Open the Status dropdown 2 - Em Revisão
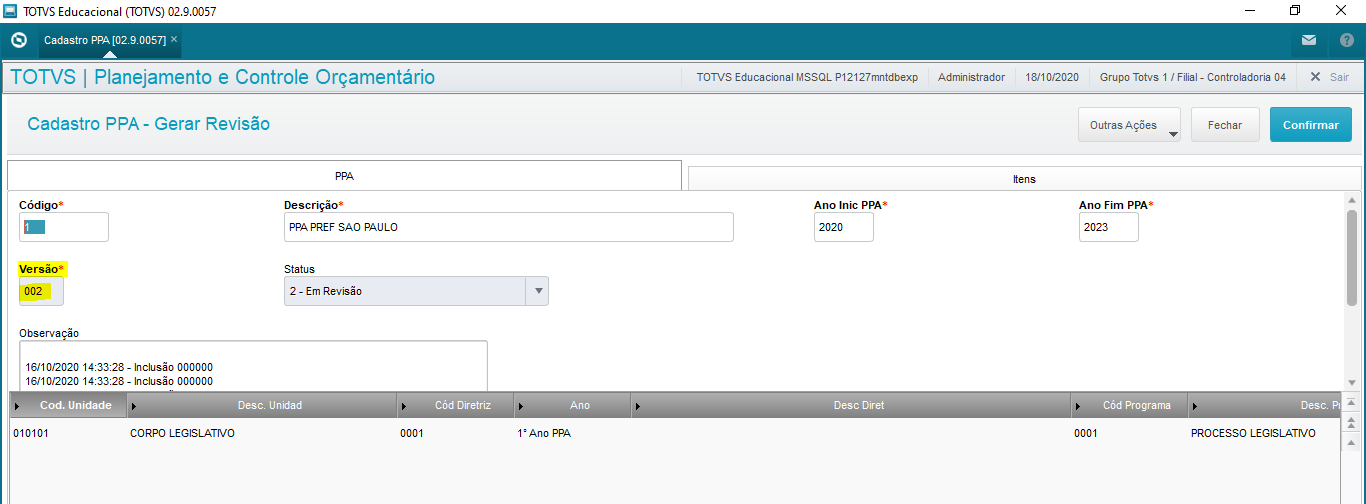Image resolution: width=1366 pixels, height=504 pixels. tap(416, 291)
